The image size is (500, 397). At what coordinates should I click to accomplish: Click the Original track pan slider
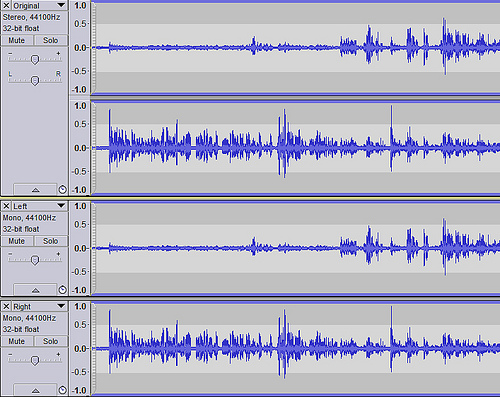click(x=35, y=80)
